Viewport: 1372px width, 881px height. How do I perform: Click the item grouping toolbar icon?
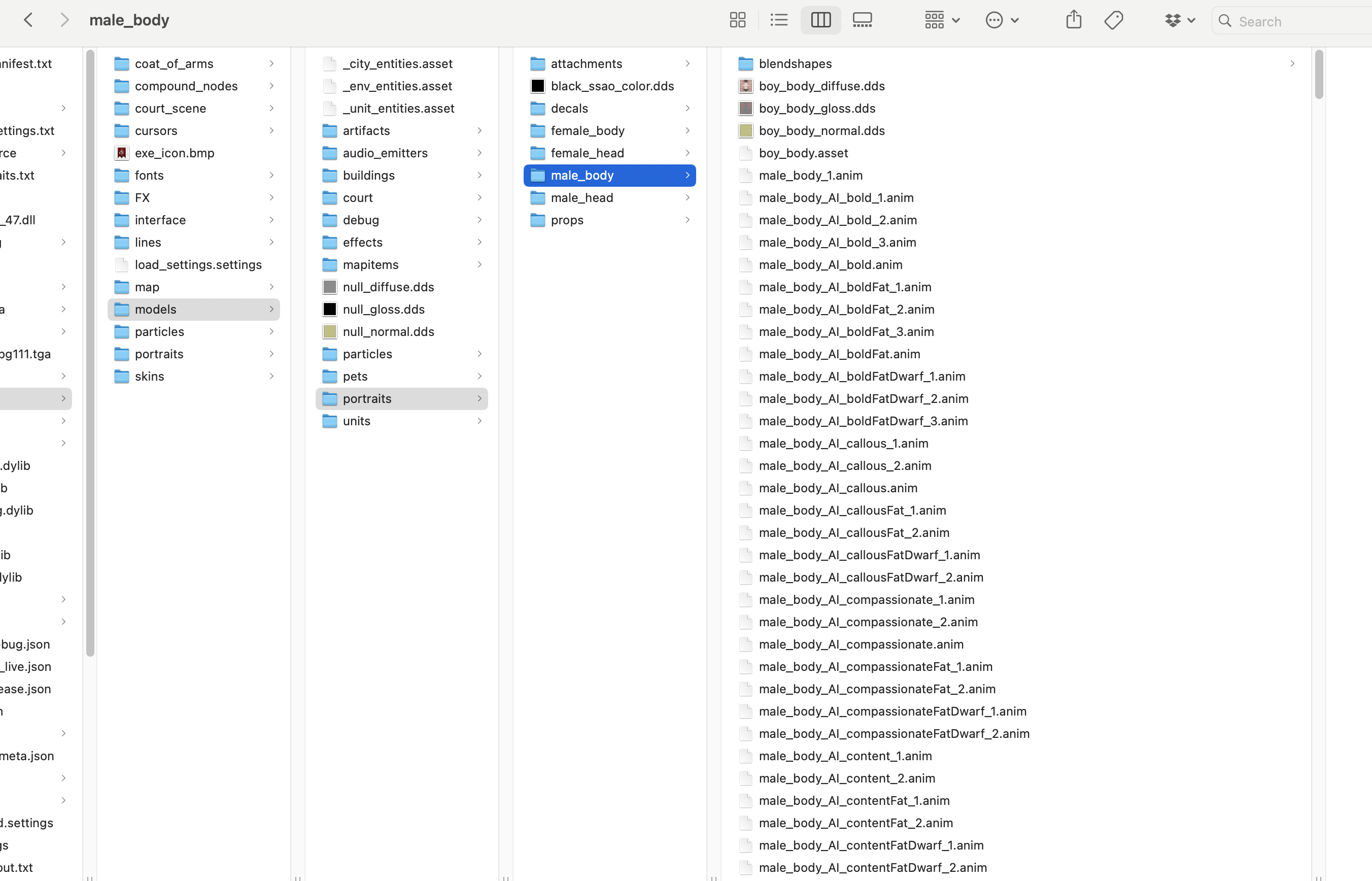[x=934, y=20]
